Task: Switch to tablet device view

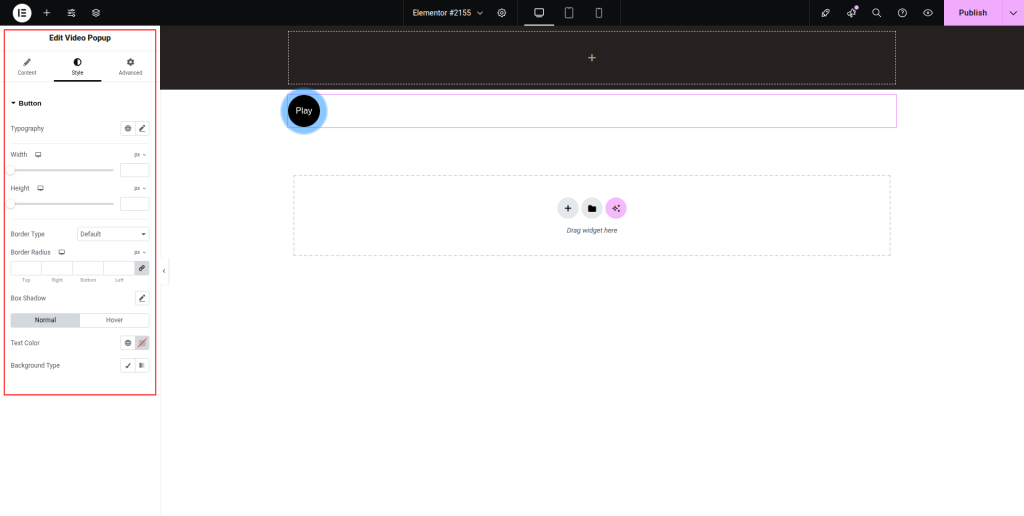Action: click(x=569, y=12)
